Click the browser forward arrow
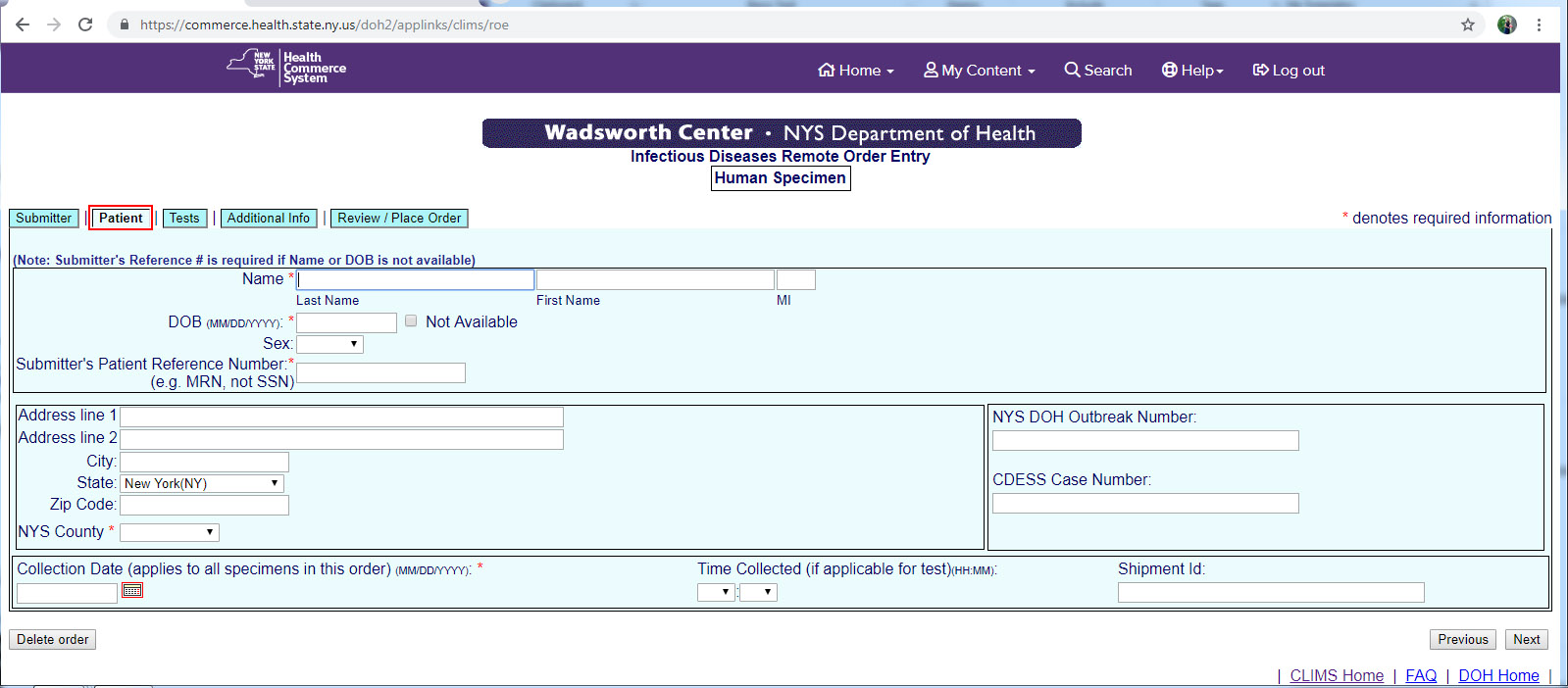This screenshot has width=1568, height=688. (x=54, y=25)
